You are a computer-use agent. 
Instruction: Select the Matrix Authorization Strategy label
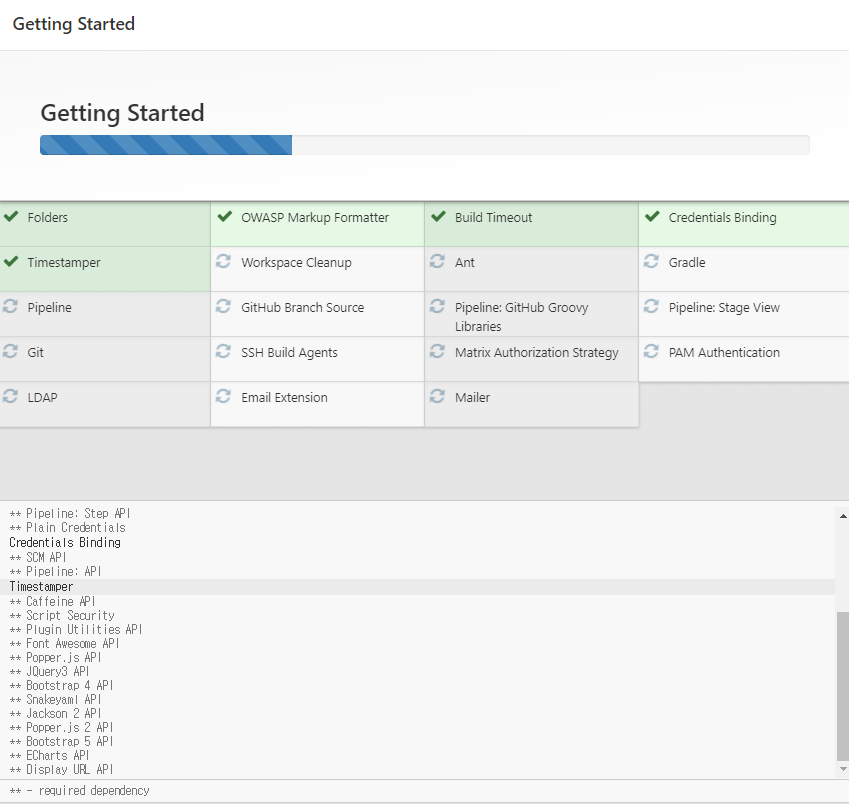coord(537,353)
